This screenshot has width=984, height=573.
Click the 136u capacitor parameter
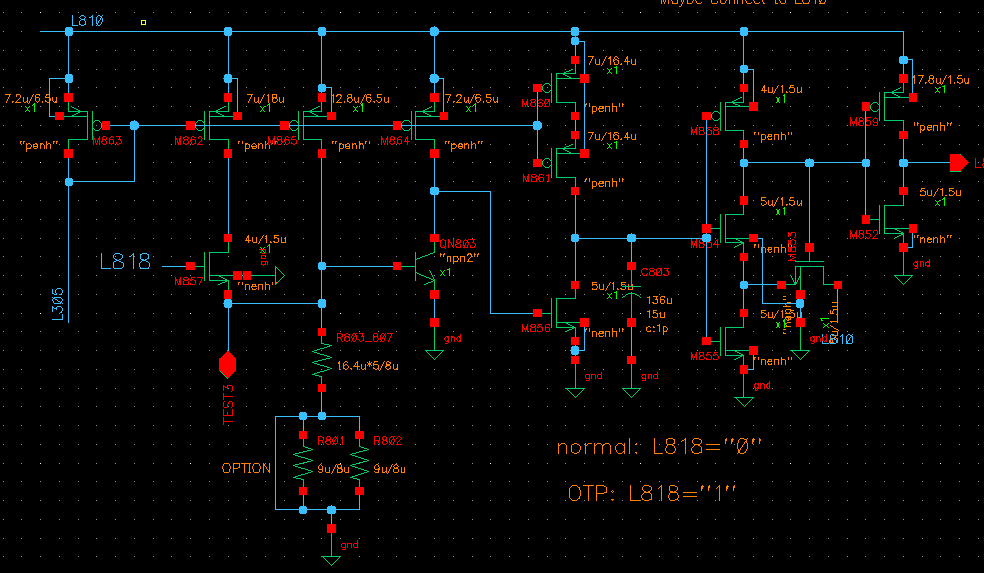coord(660,300)
